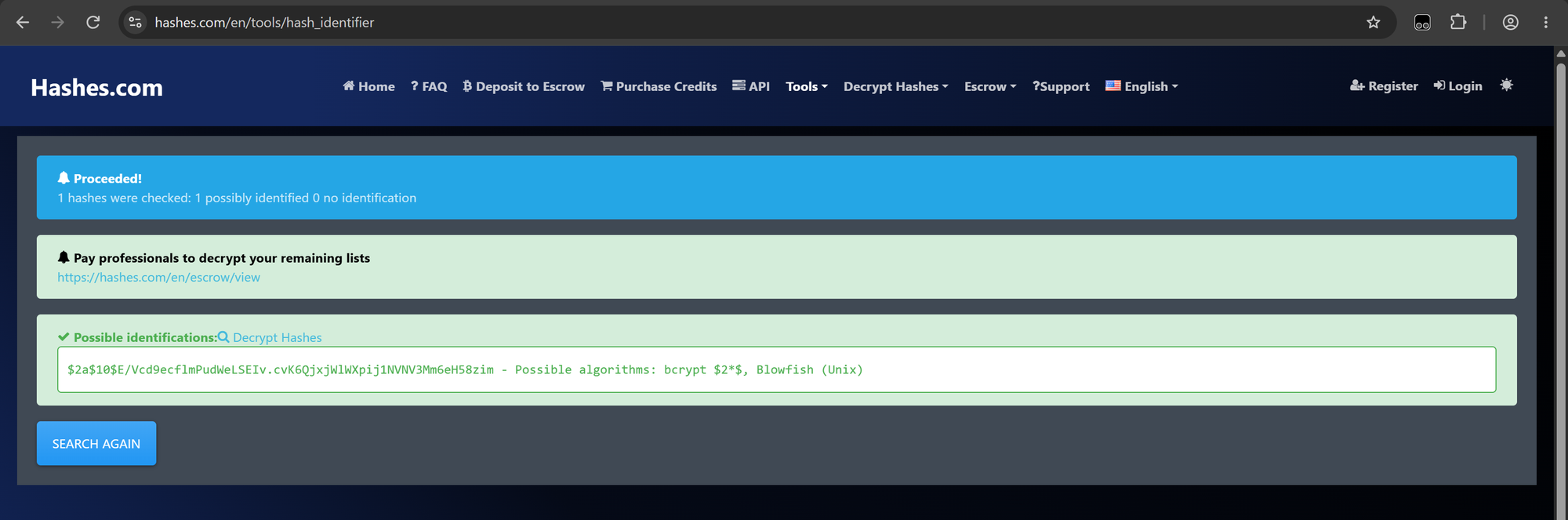Open Deposit to Escrow
The height and width of the screenshot is (520, 1568).
click(x=524, y=86)
